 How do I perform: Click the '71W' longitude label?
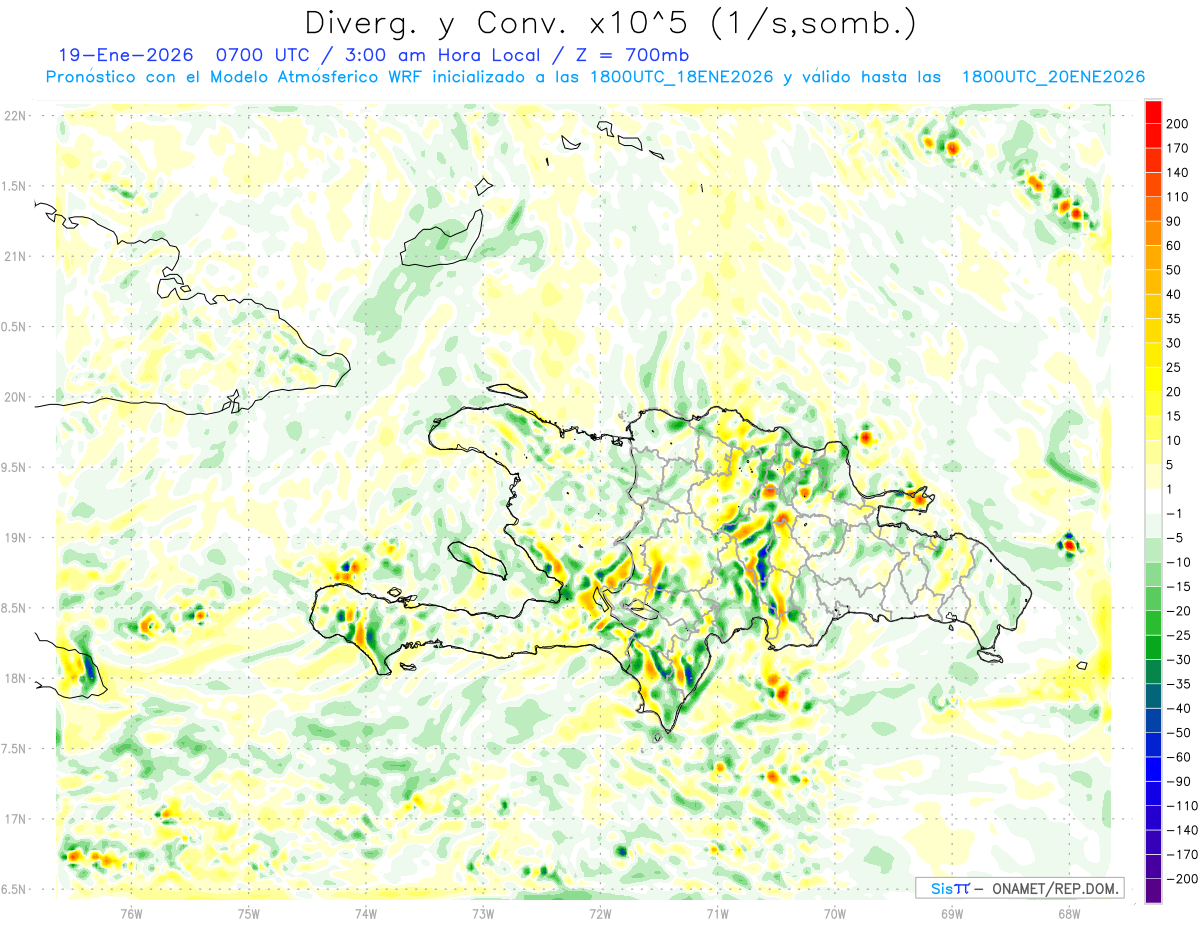point(717,913)
